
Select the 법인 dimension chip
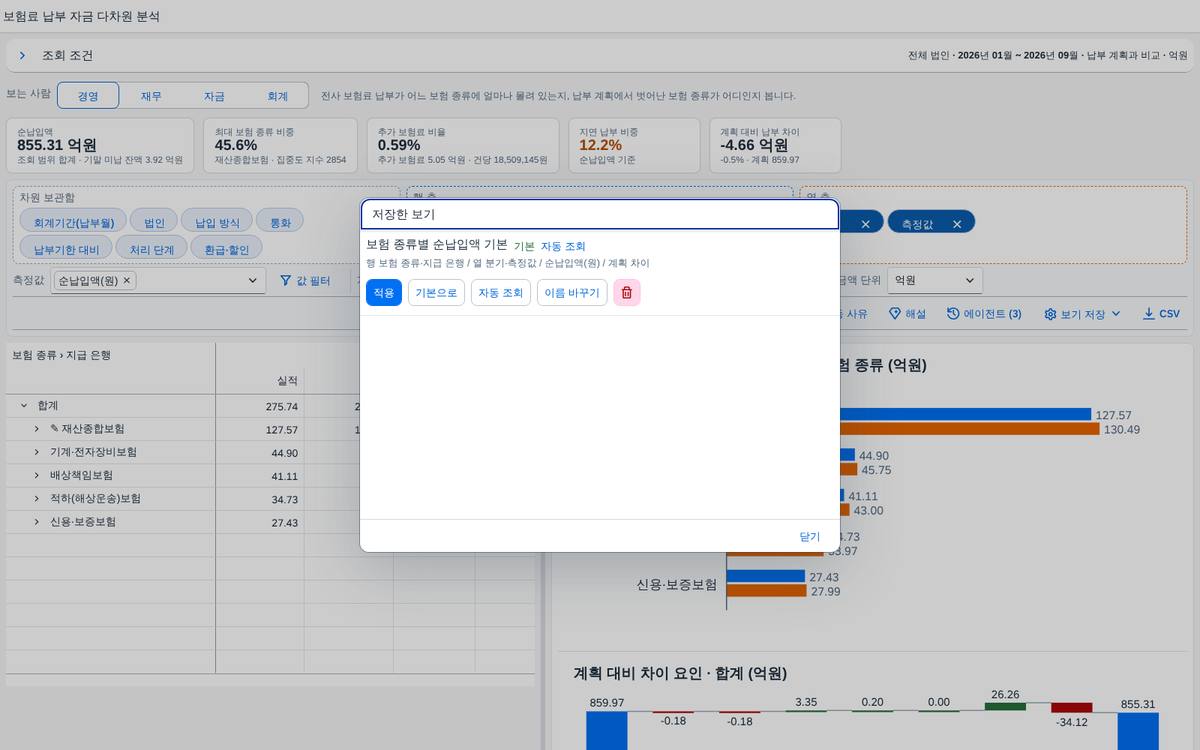click(155, 222)
